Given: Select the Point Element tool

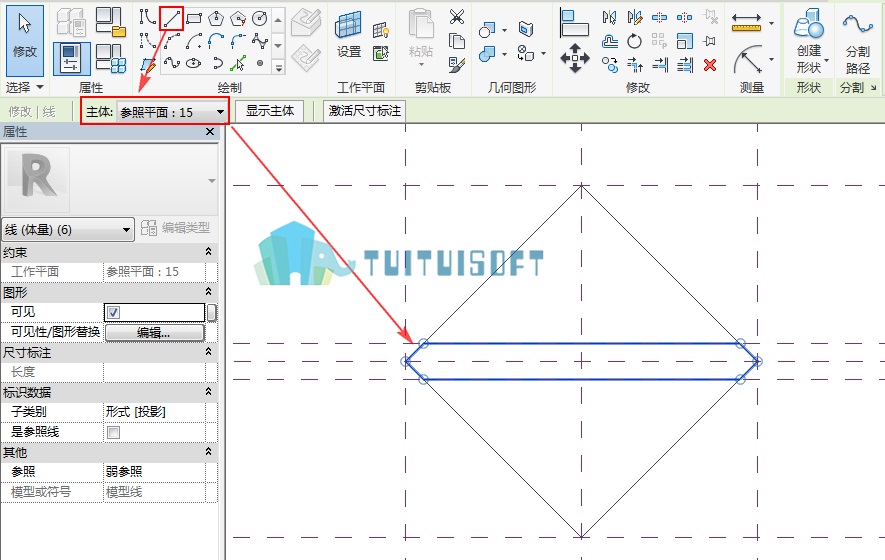Looking at the screenshot, I should [260, 63].
